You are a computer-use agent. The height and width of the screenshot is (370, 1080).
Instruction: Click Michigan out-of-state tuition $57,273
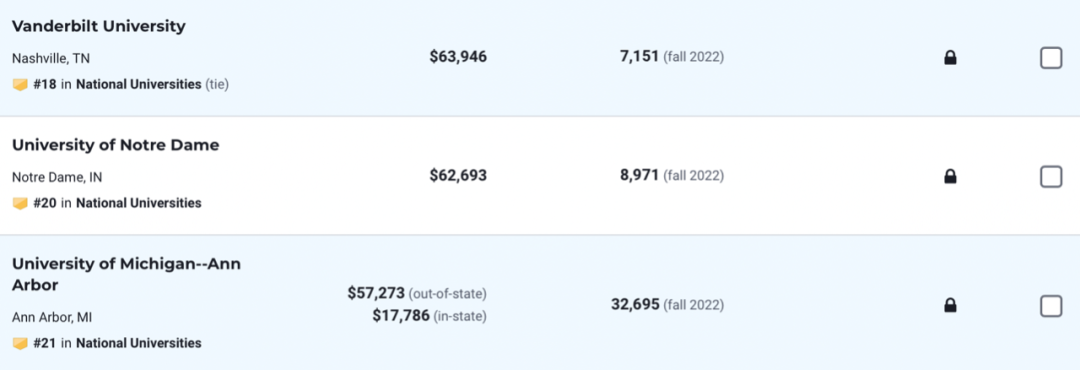(376, 294)
